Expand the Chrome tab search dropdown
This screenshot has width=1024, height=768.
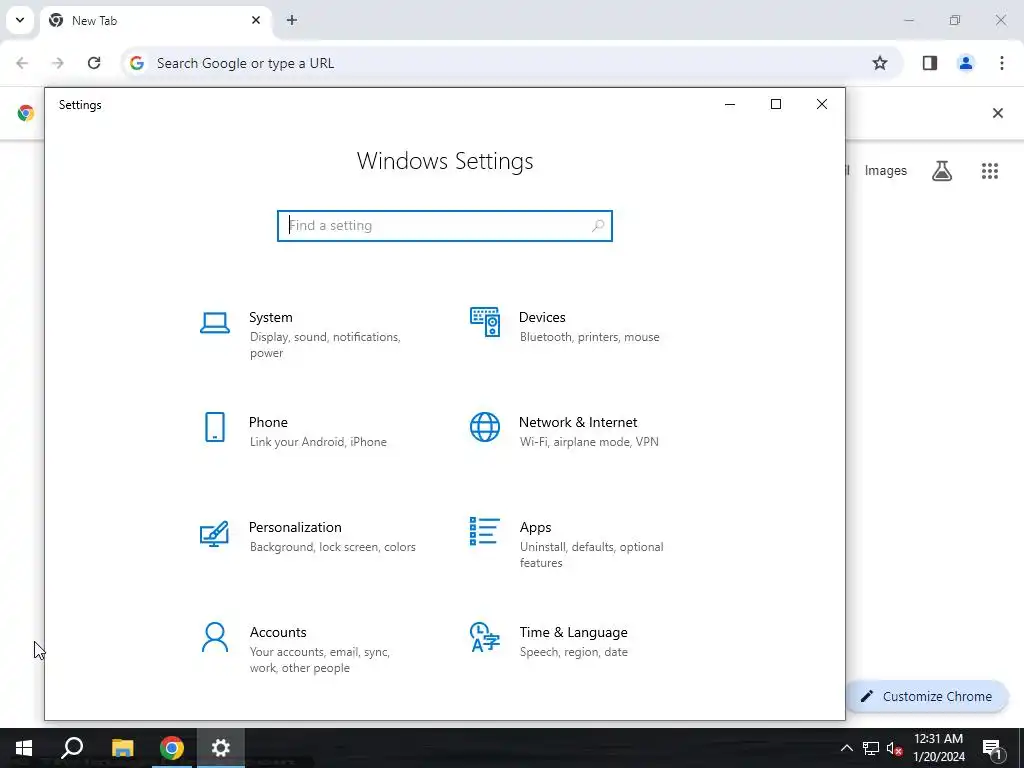point(20,20)
